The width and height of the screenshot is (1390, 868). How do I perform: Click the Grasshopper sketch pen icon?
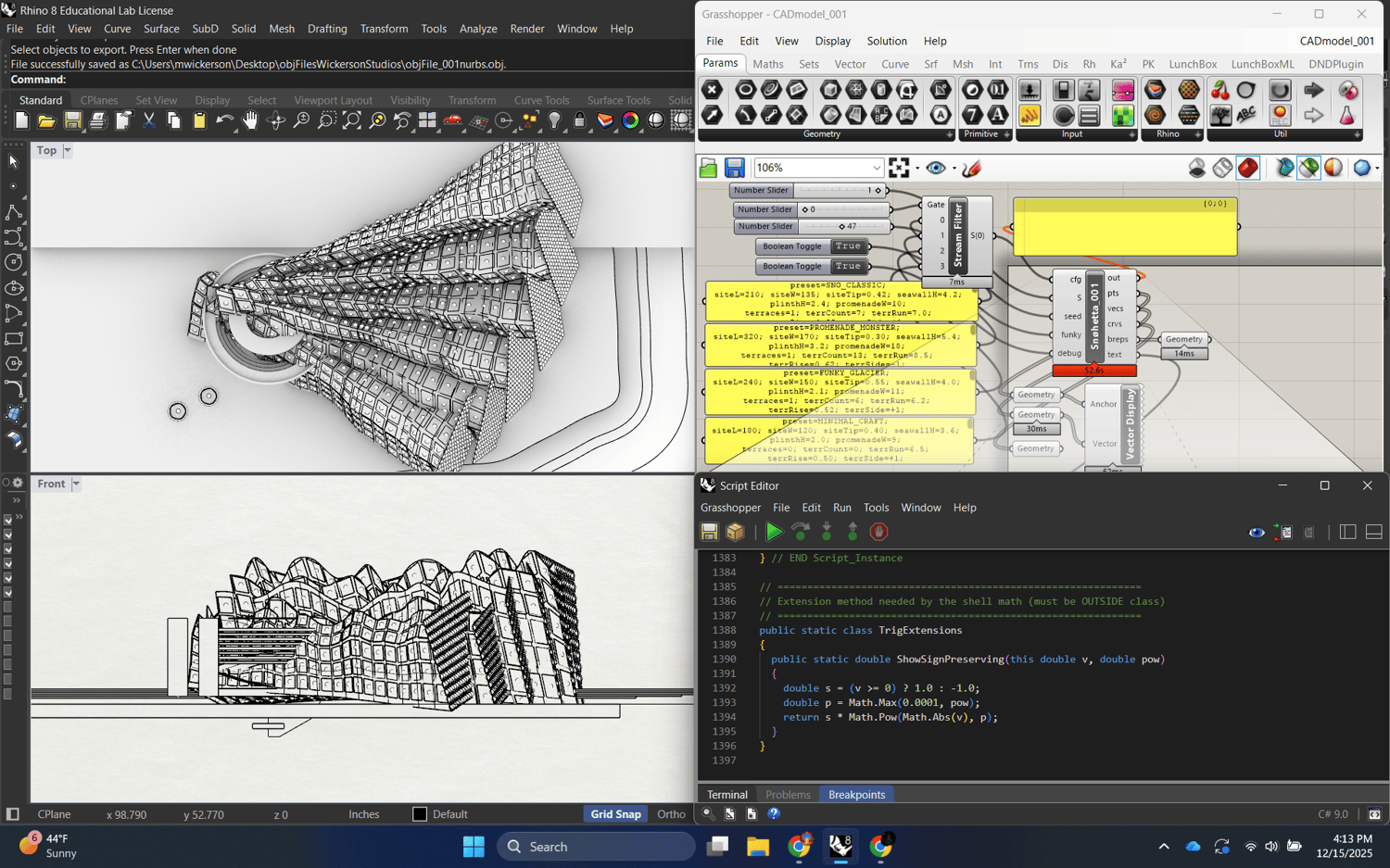tap(971, 168)
